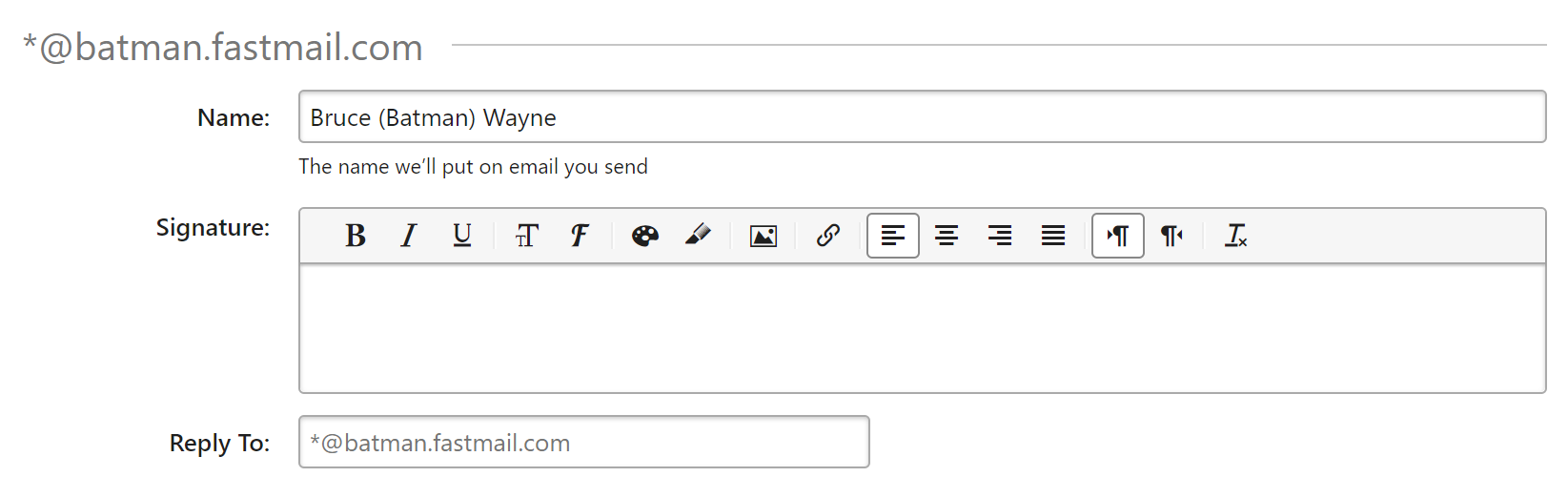Clear formatting from signature text
This screenshot has width=1568, height=477.
1236,236
